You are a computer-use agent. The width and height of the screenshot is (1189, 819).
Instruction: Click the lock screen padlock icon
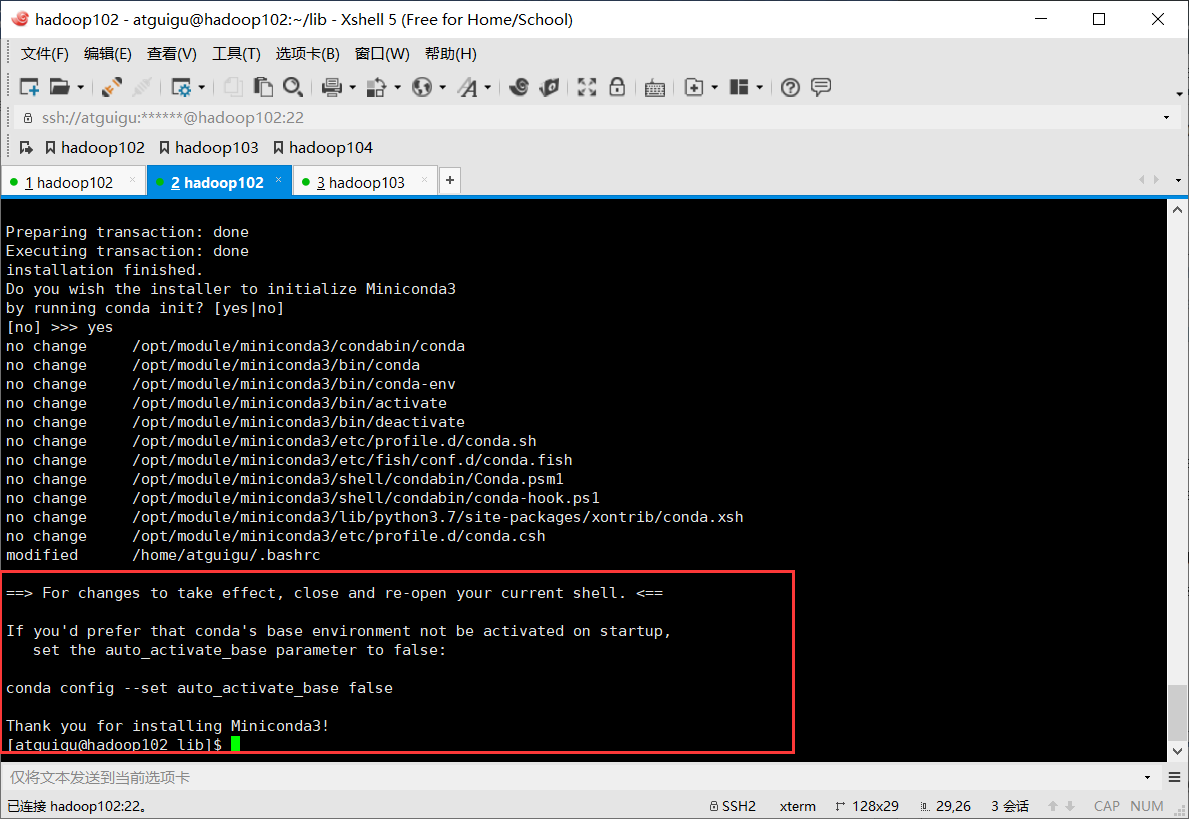point(617,86)
